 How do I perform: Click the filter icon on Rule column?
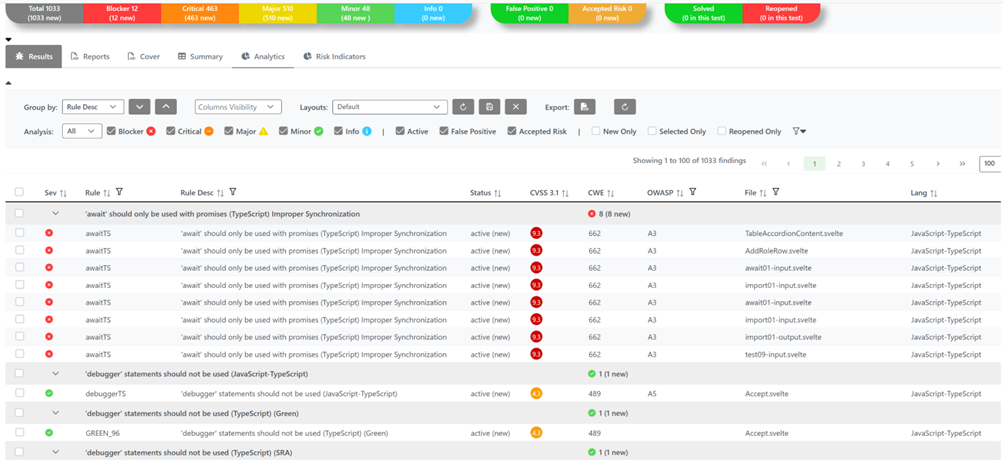point(119,192)
